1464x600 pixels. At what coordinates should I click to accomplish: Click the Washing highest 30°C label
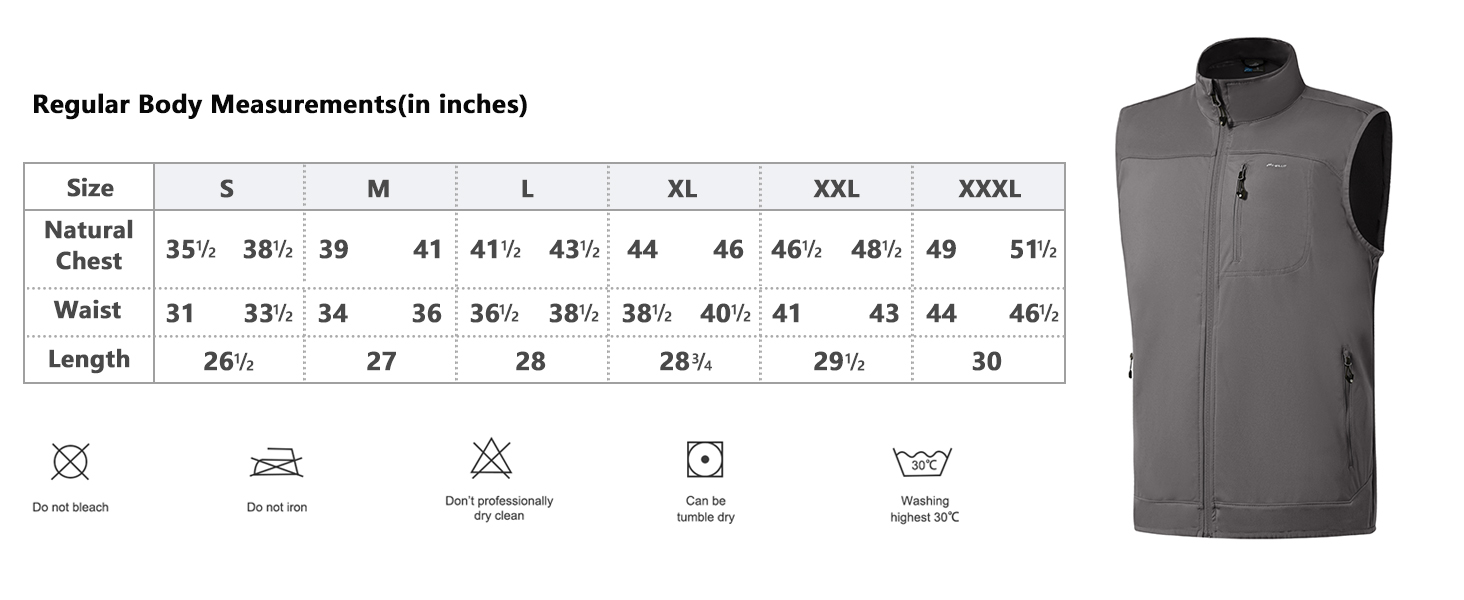coord(925,509)
